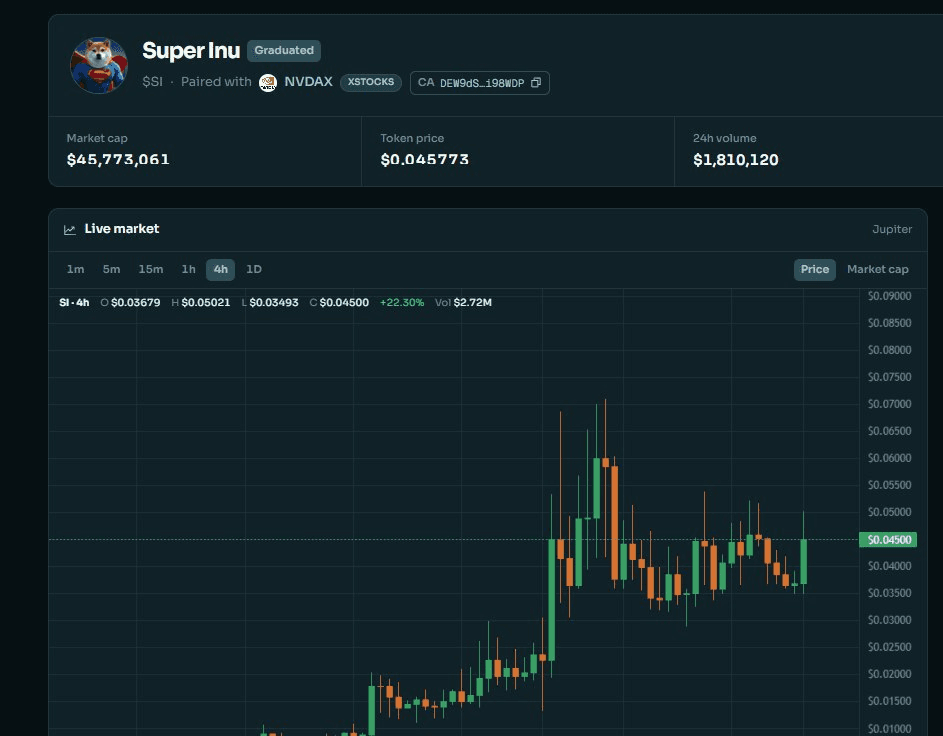Click the 24h volume value $1,810,120
Viewport: 943px width, 736px height.
[736, 159]
